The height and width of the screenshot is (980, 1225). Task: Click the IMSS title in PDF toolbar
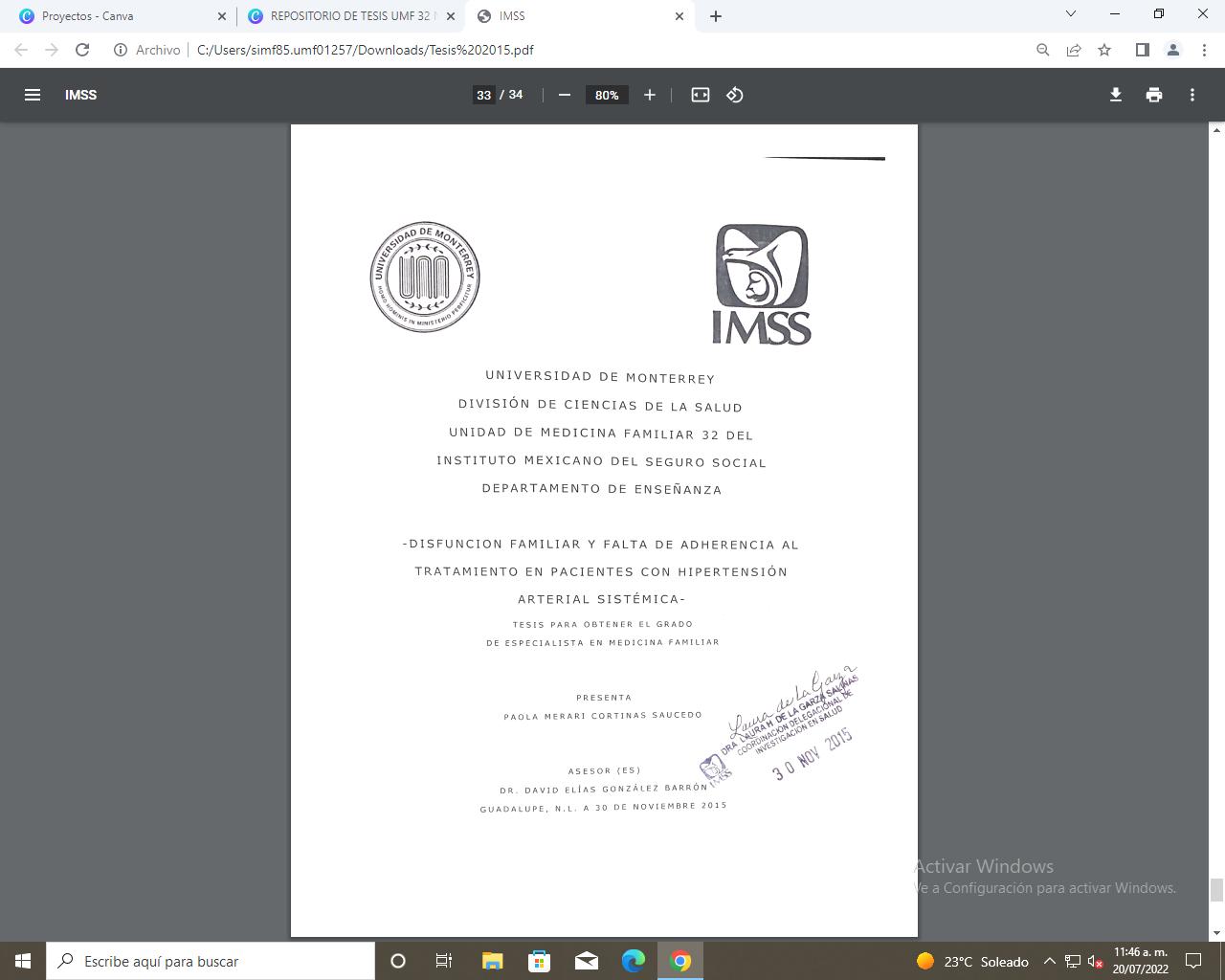(x=81, y=95)
